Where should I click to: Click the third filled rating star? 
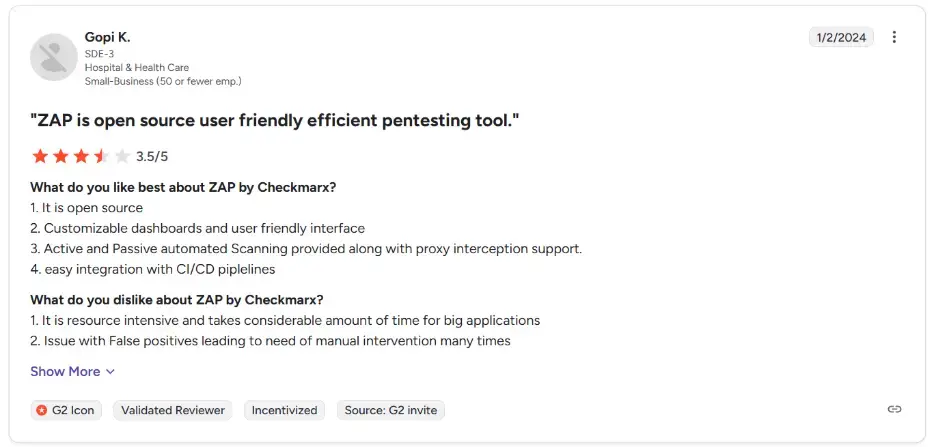click(x=81, y=156)
